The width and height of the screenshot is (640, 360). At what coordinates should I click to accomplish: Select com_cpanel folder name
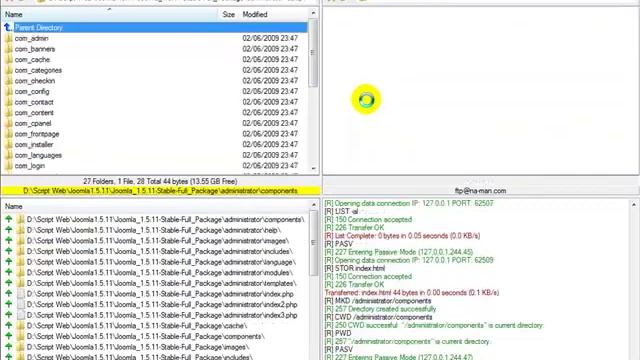click(33, 123)
